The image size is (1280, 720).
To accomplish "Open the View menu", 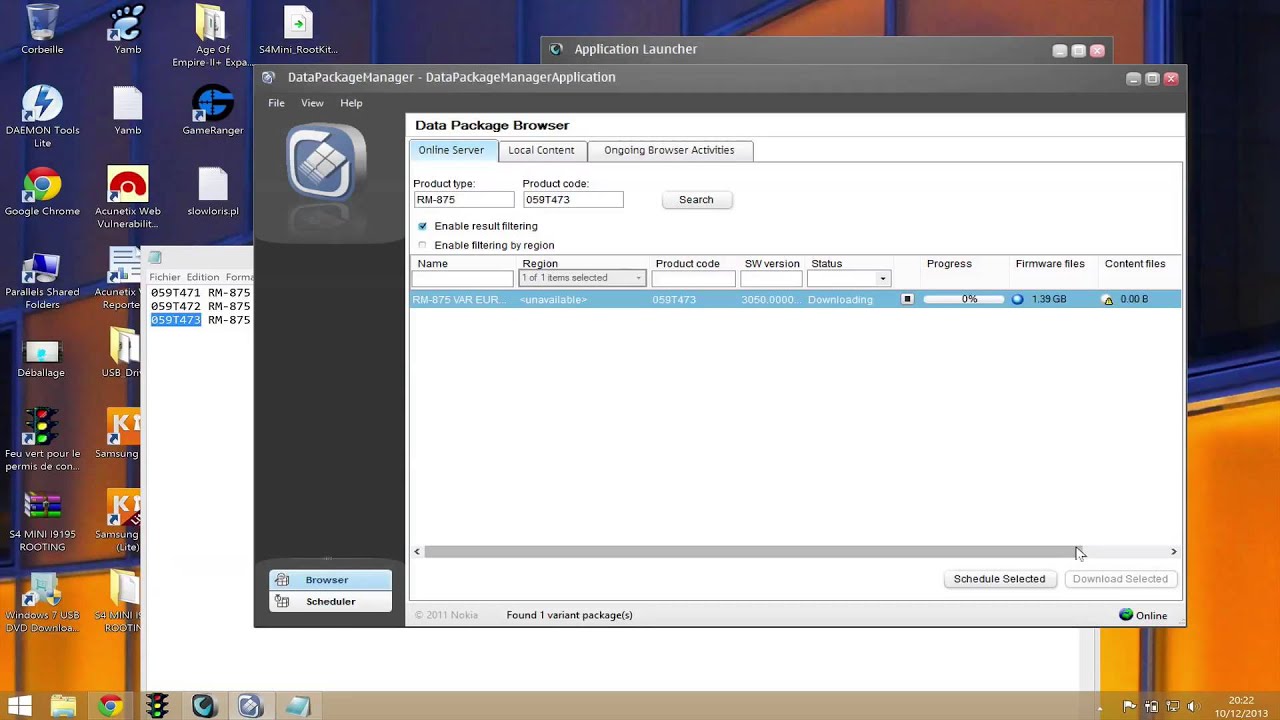I will pyautogui.click(x=312, y=103).
